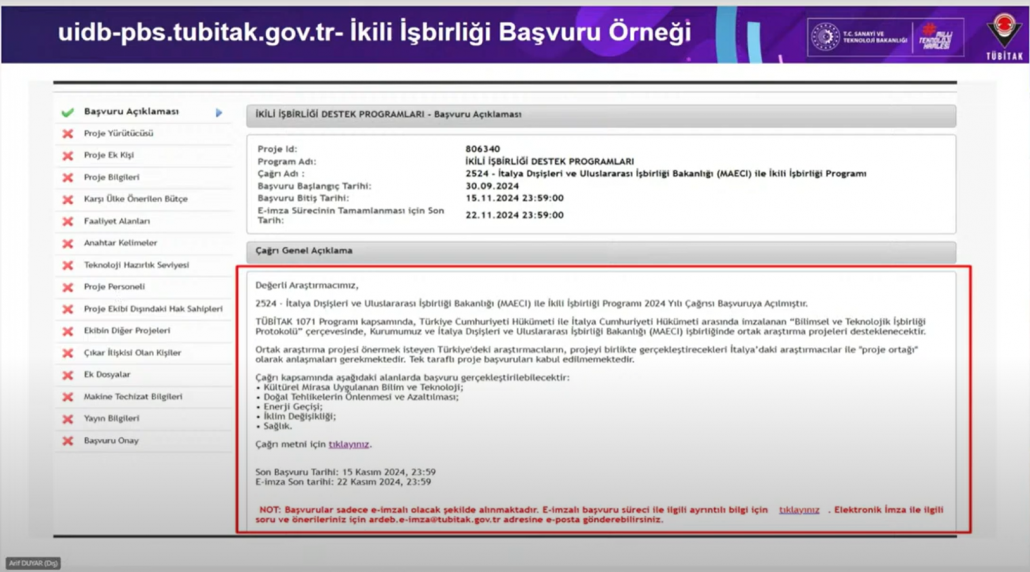The width and height of the screenshot is (1030, 572).
Task: Click the green checkmark beside Başvuru Açıklaması
Action: pyautogui.click(x=67, y=112)
